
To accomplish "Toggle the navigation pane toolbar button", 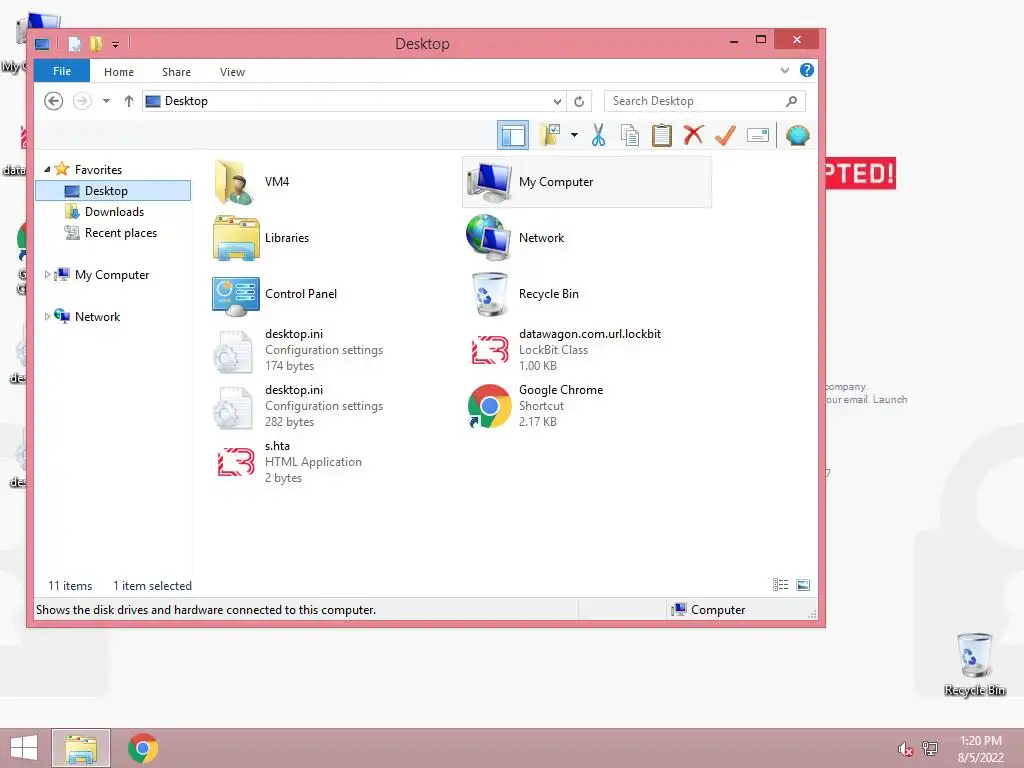I will pyautogui.click(x=513, y=136).
